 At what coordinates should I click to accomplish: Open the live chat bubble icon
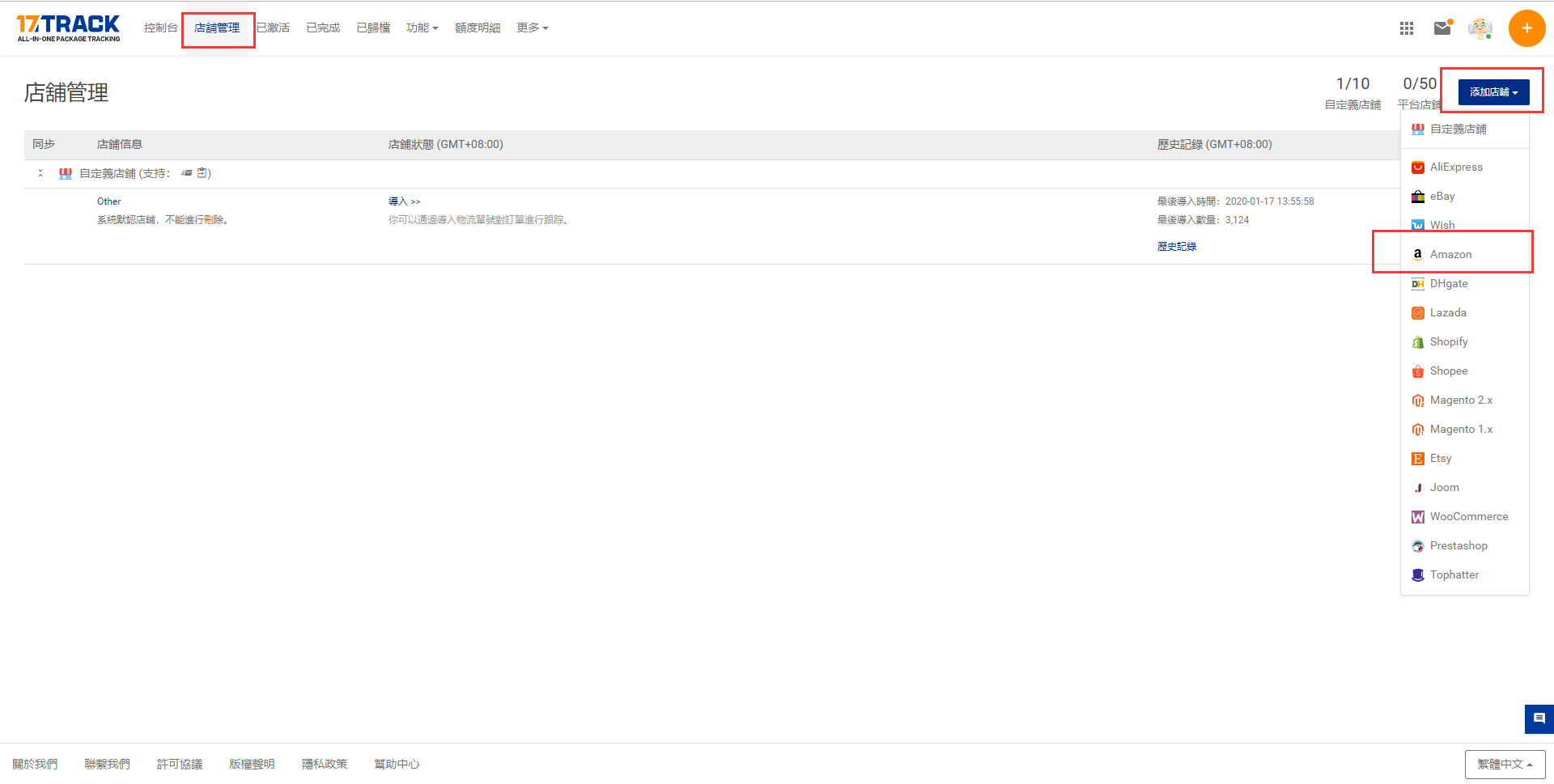tap(1539, 718)
